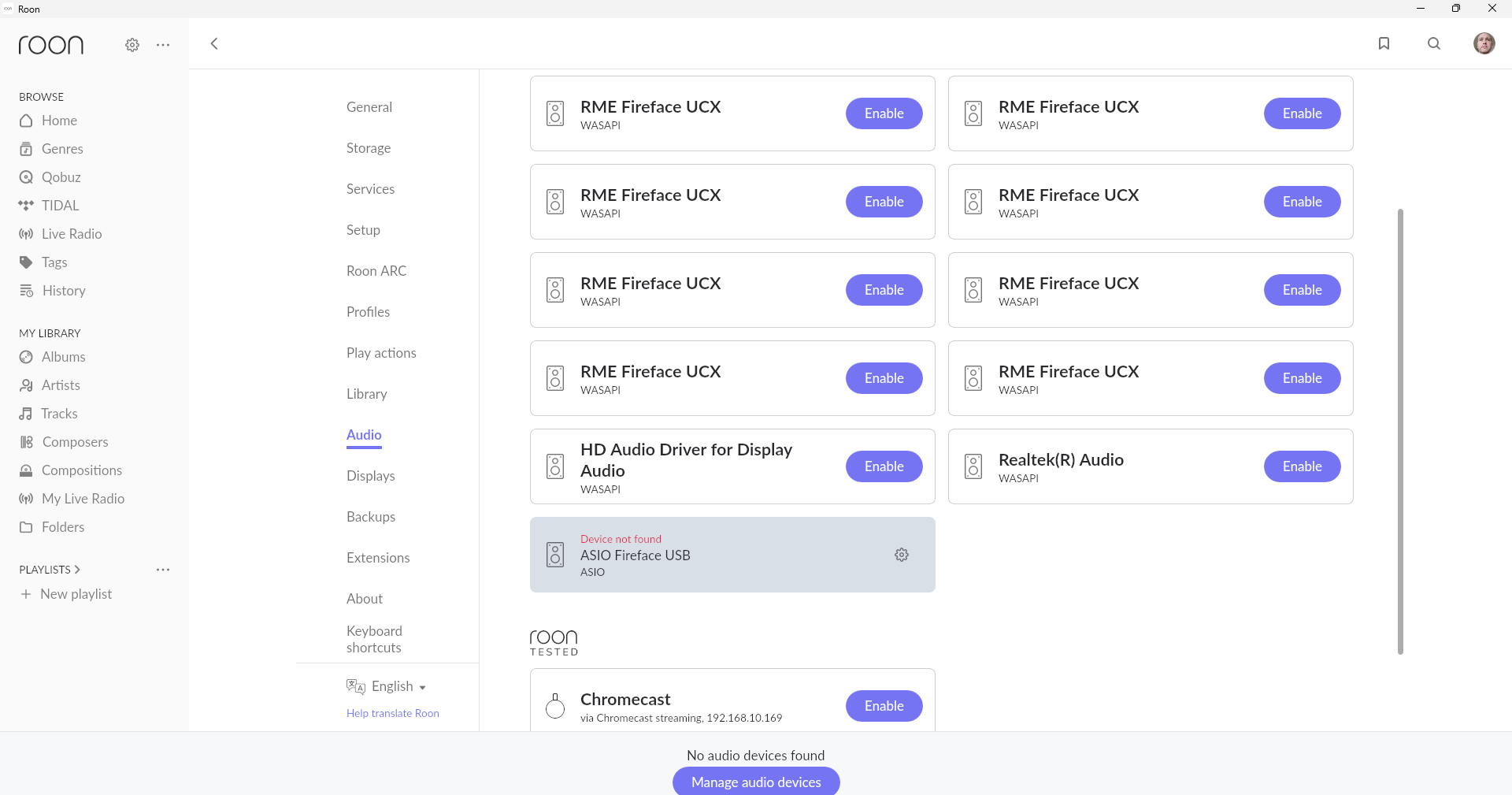Go back using the back arrow
This screenshot has width=1512, height=795.
(x=214, y=43)
